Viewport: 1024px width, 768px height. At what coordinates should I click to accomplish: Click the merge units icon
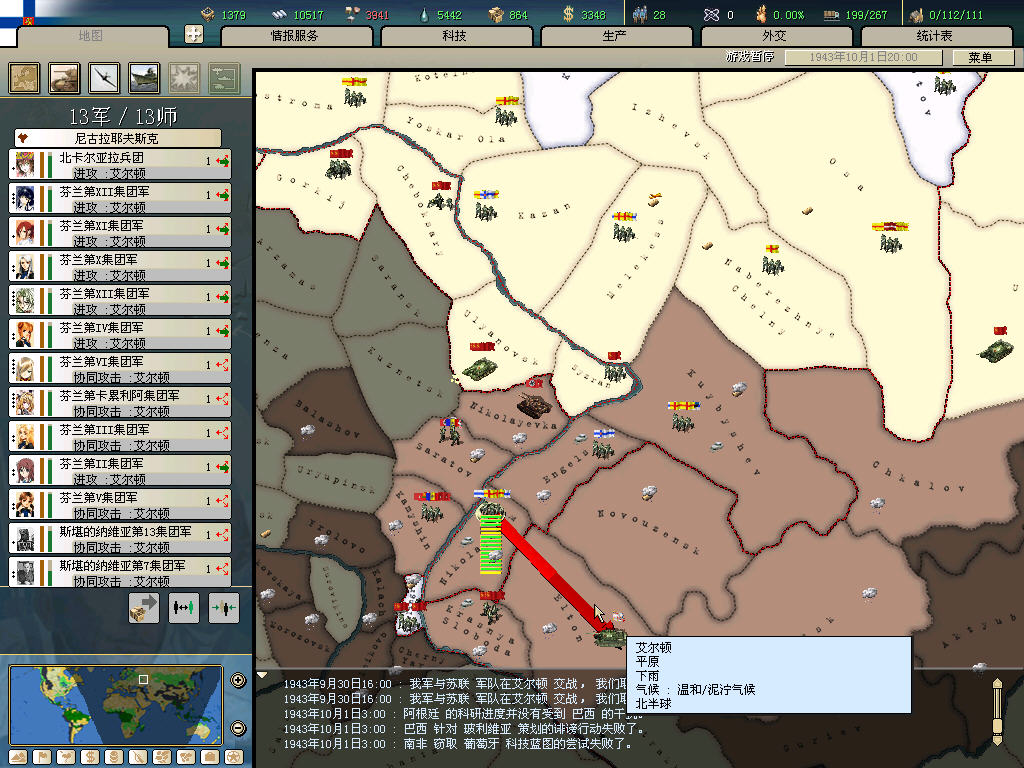(224, 608)
